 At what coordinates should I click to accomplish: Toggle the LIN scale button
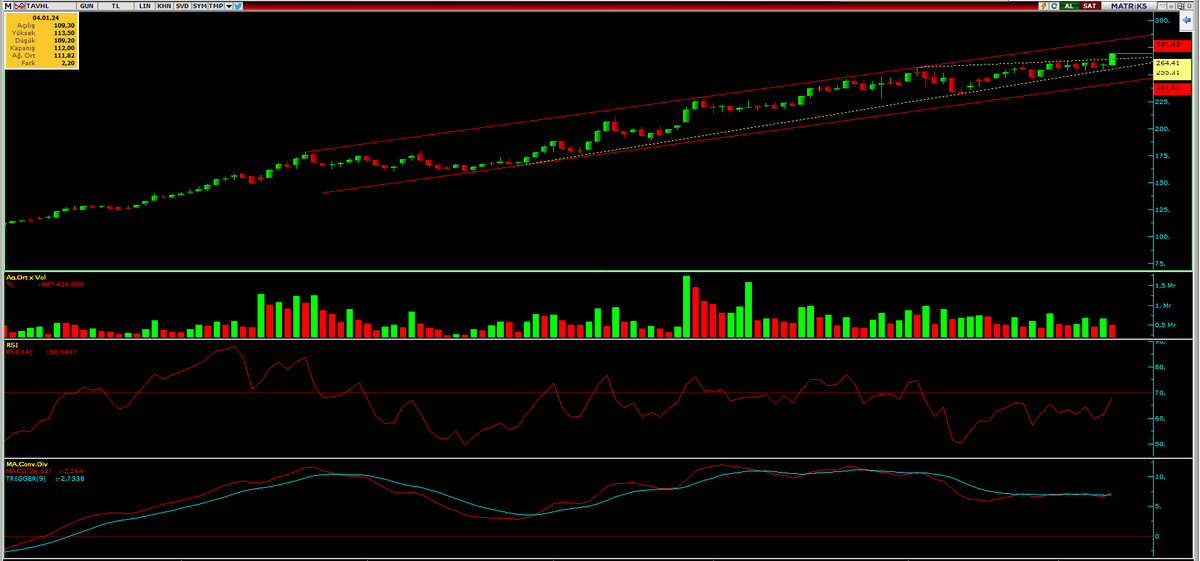coord(145,6)
